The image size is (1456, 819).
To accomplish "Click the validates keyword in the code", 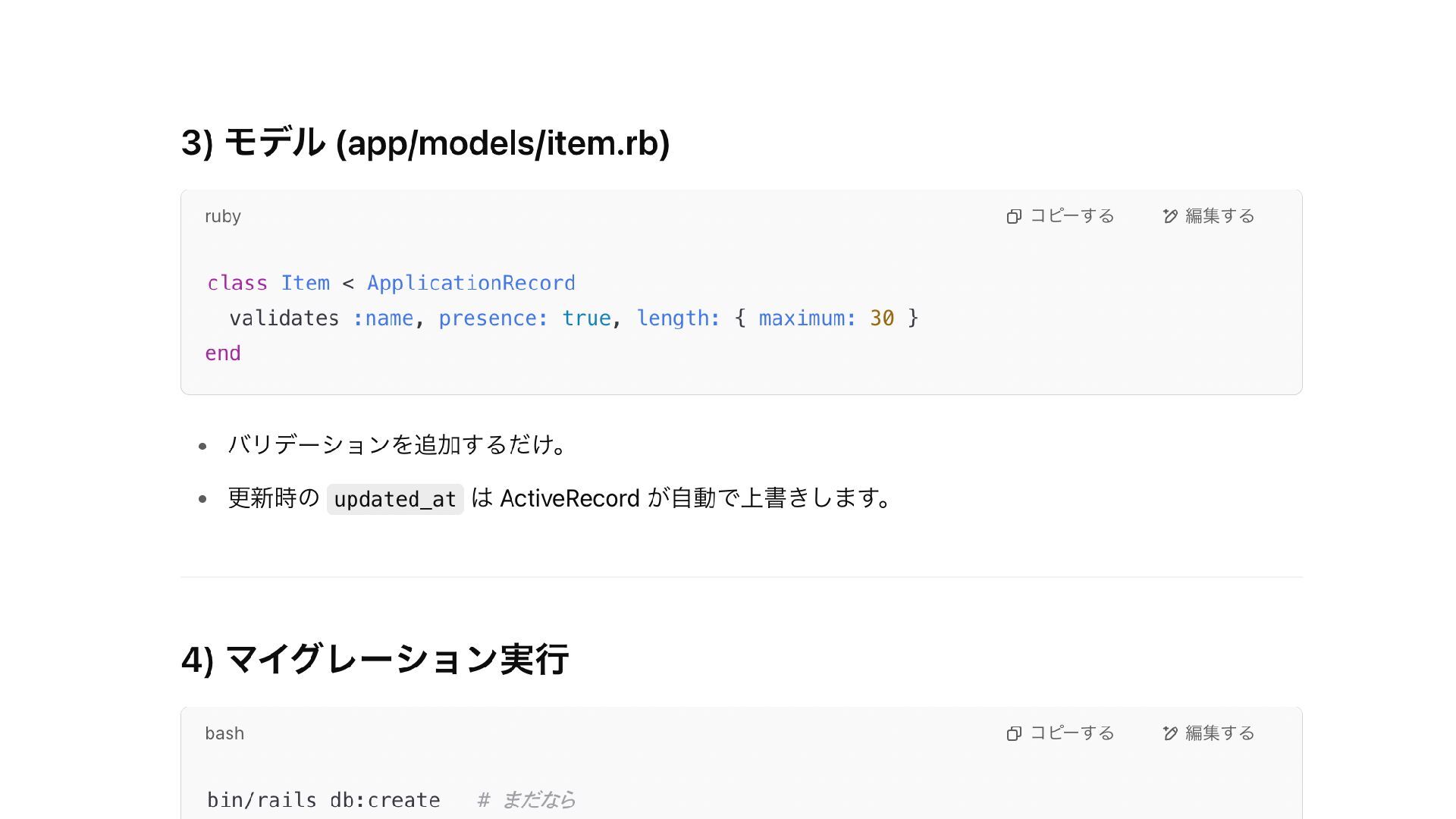I will coord(284,318).
